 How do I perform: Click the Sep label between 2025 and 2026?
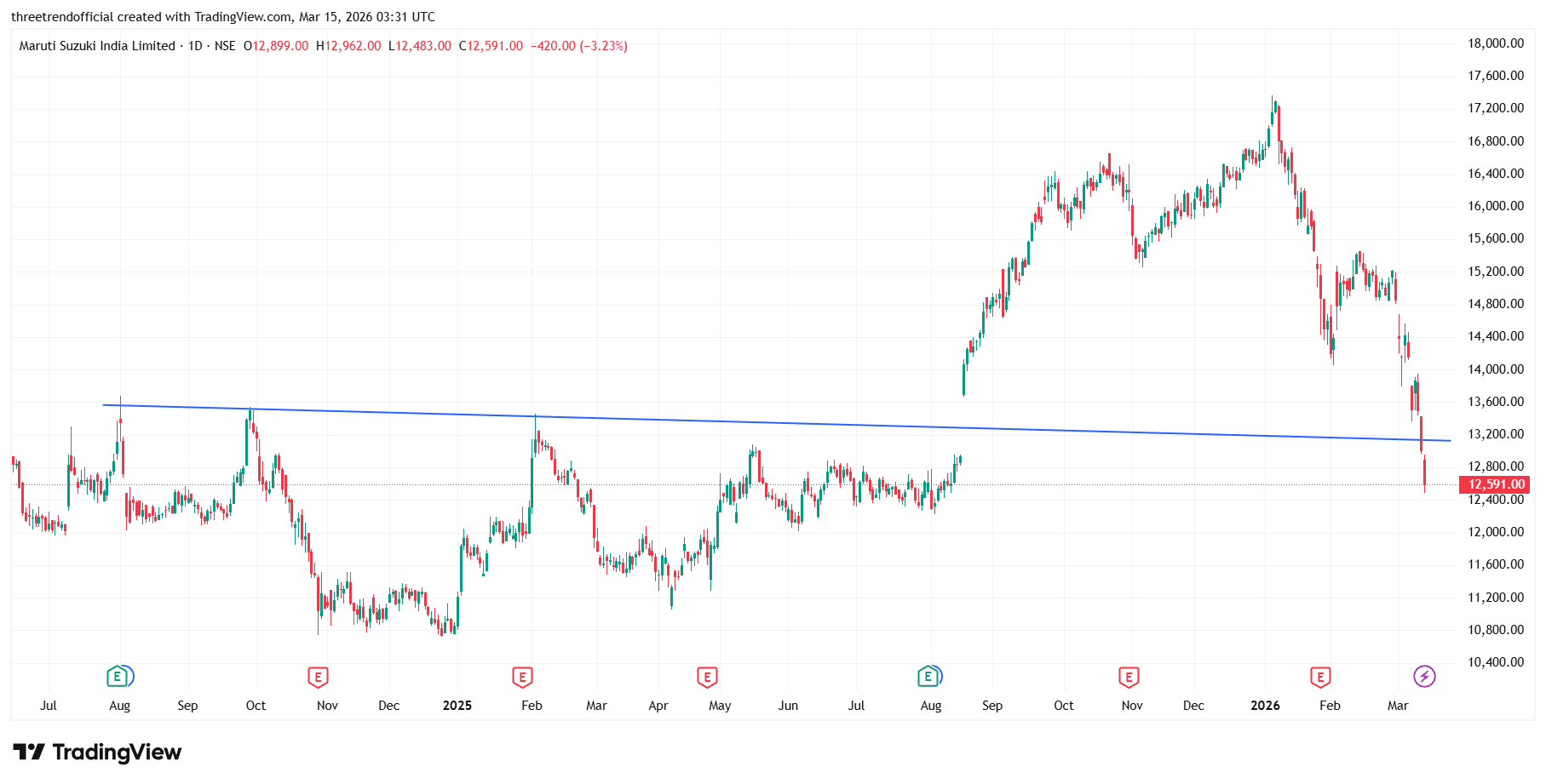click(992, 706)
